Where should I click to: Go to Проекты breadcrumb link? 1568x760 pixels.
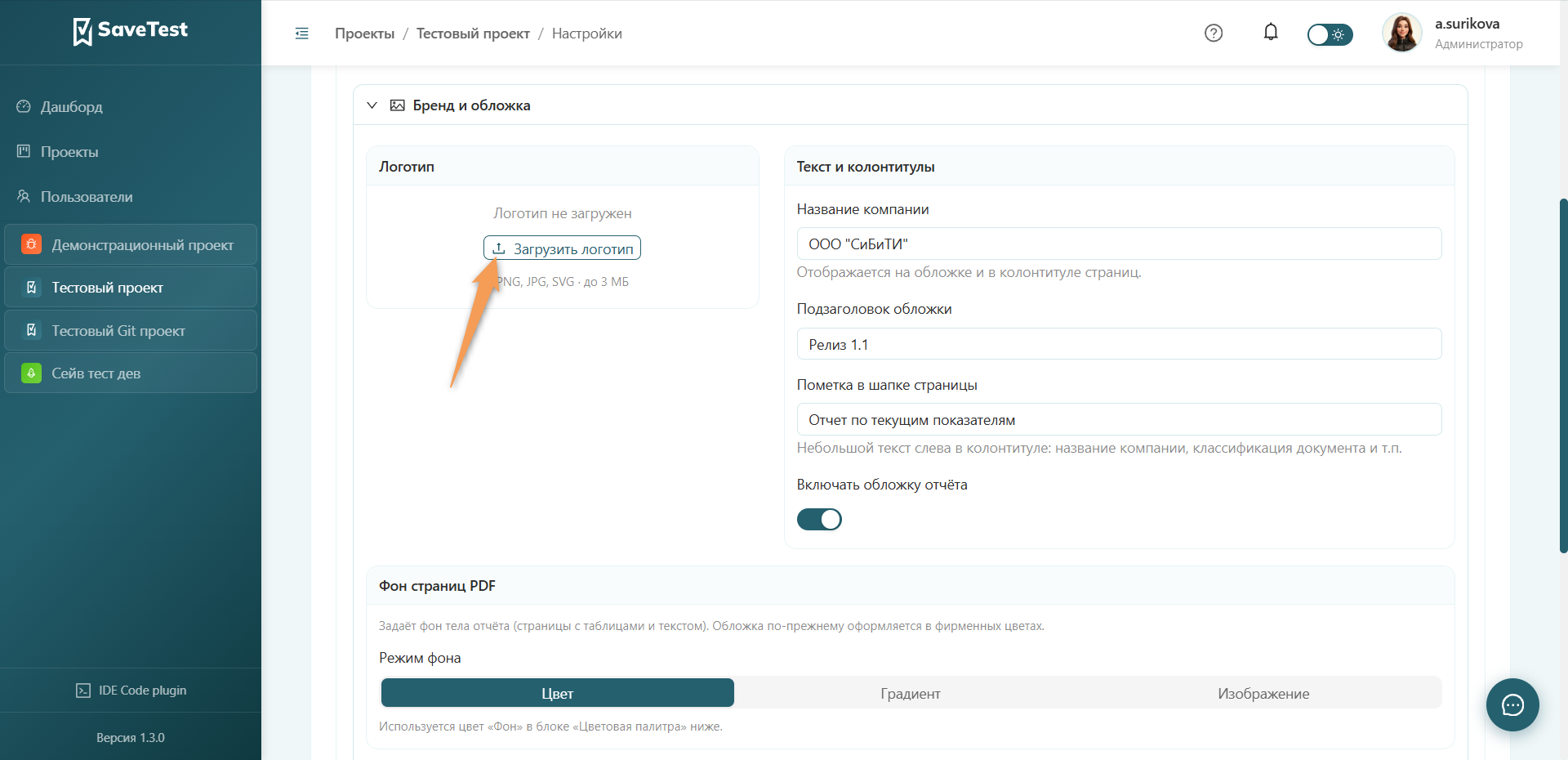coord(364,34)
